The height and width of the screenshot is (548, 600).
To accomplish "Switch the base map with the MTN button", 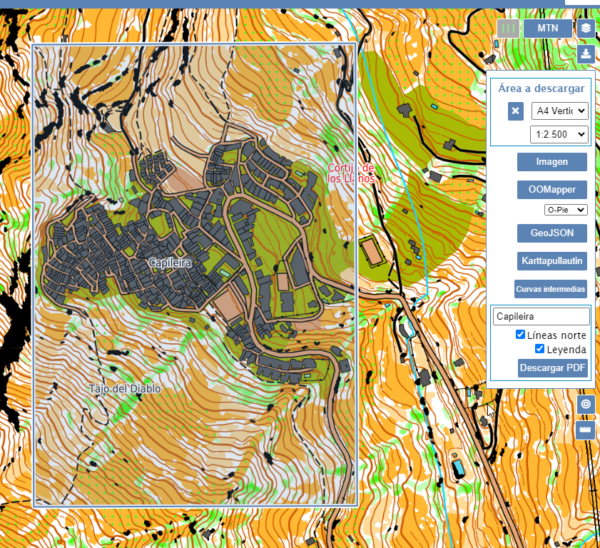I will (548, 28).
